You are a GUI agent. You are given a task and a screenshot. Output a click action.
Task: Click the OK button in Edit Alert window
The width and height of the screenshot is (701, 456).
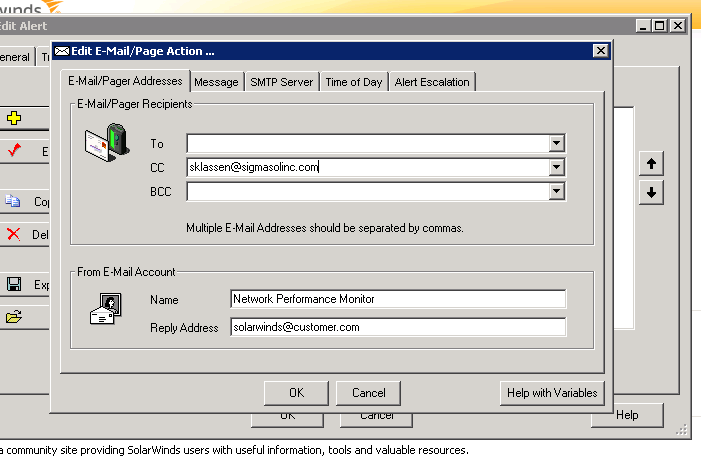287,420
